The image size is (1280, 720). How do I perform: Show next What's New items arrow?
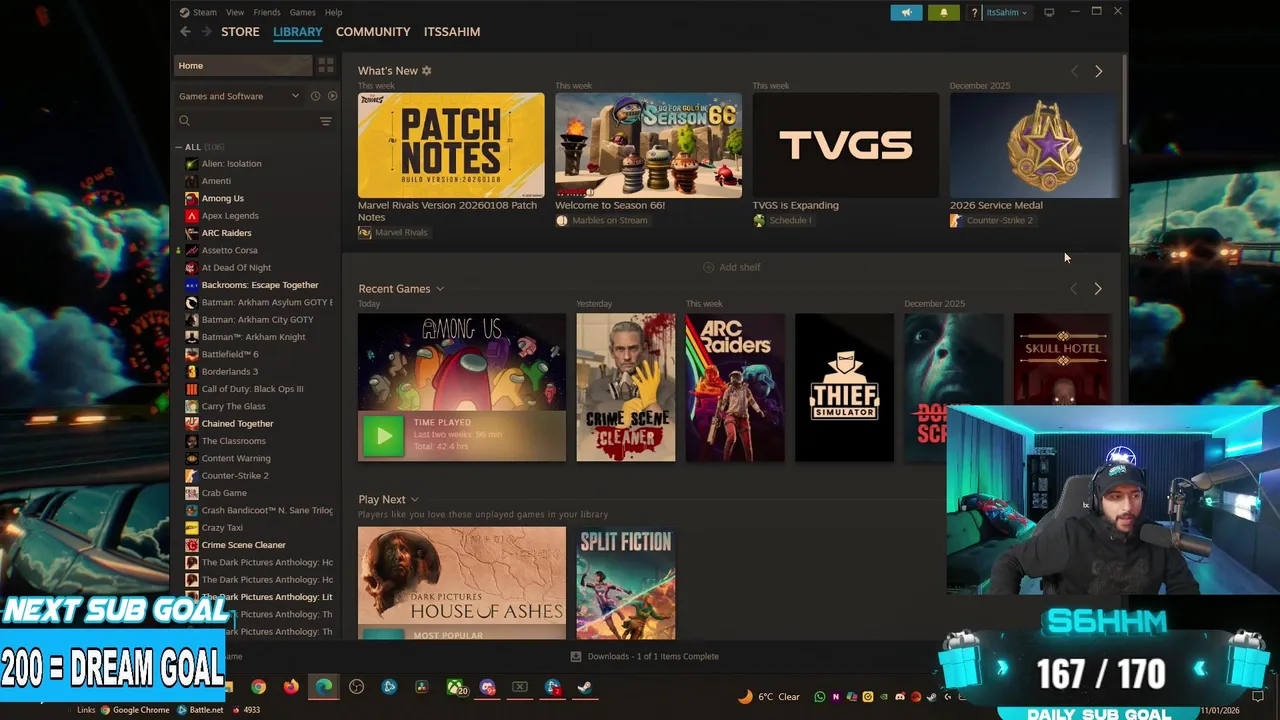point(1098,71)
